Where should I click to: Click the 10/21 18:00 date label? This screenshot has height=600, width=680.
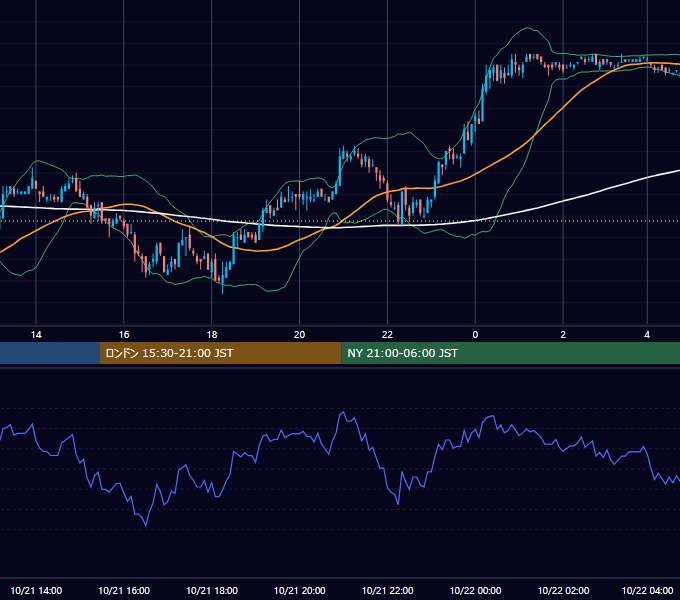(x=212, y=590)
